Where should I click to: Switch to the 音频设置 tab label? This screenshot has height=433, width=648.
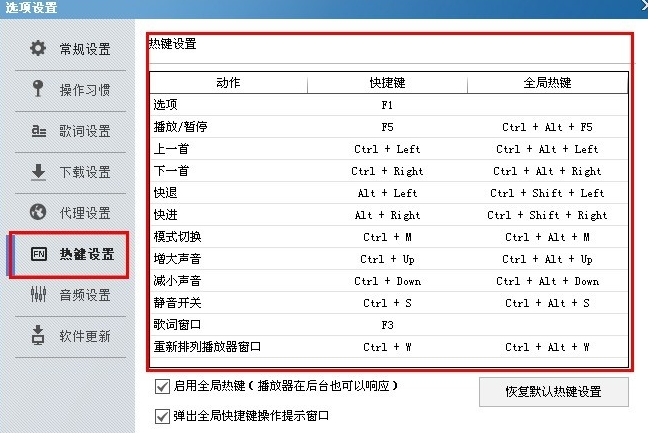(85, 295)
